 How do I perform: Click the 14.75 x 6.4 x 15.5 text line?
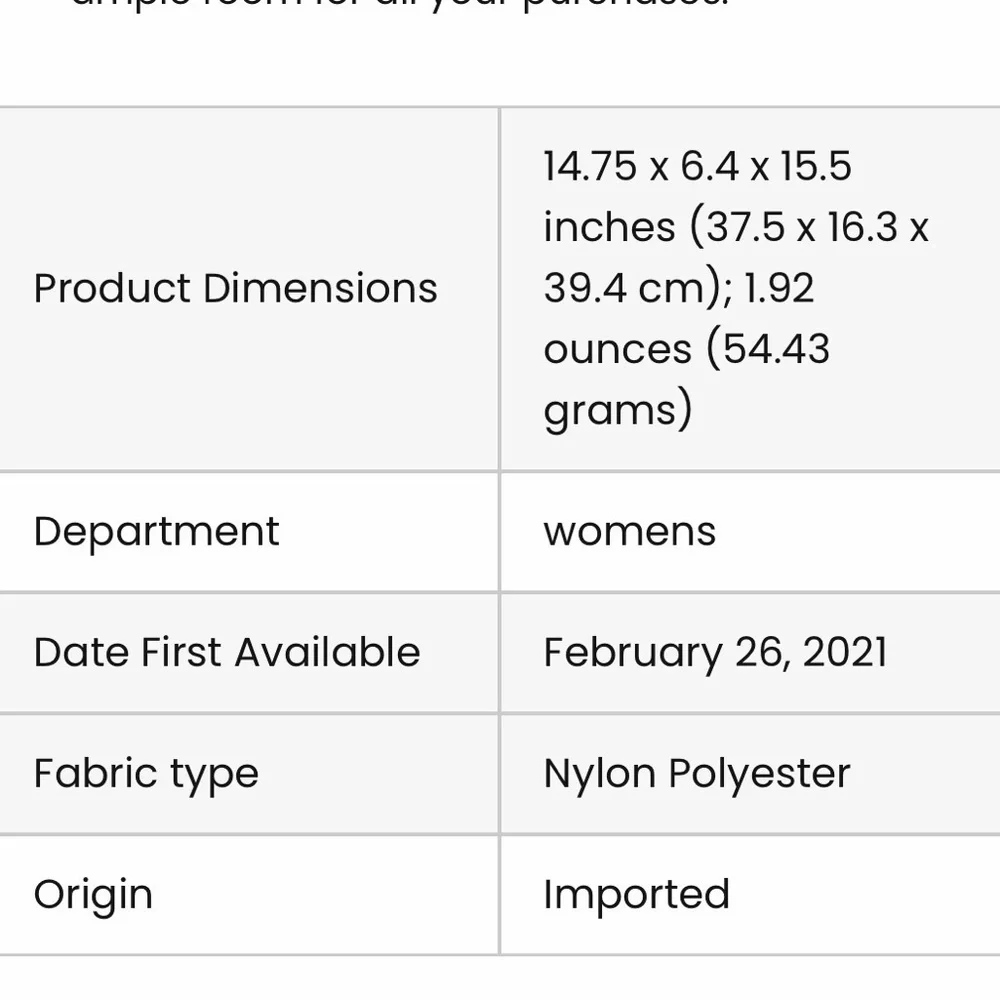(x=697, y=166)
